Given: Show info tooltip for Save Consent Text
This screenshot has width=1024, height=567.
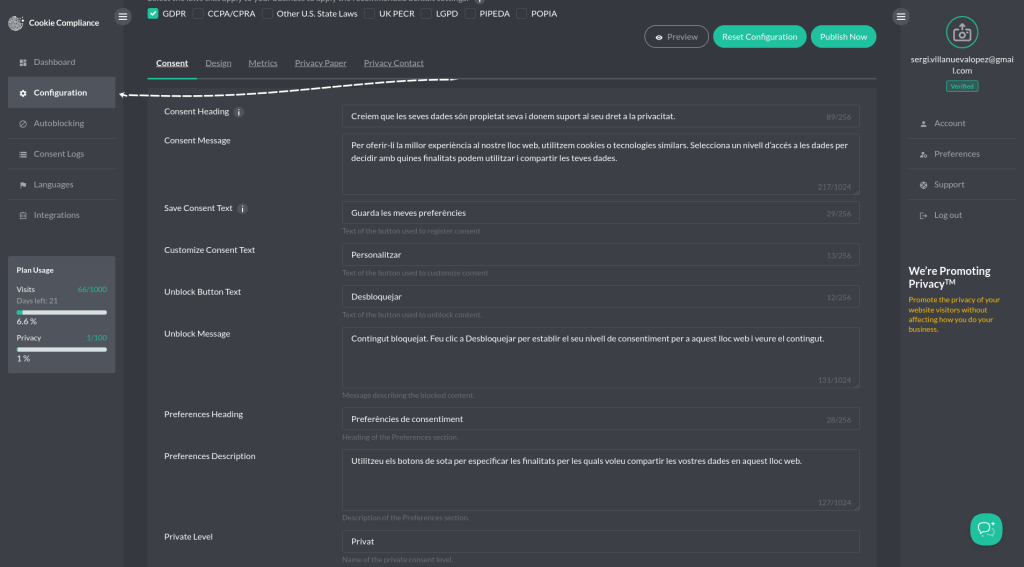Looking at the screenshot, I should (243, 209).
